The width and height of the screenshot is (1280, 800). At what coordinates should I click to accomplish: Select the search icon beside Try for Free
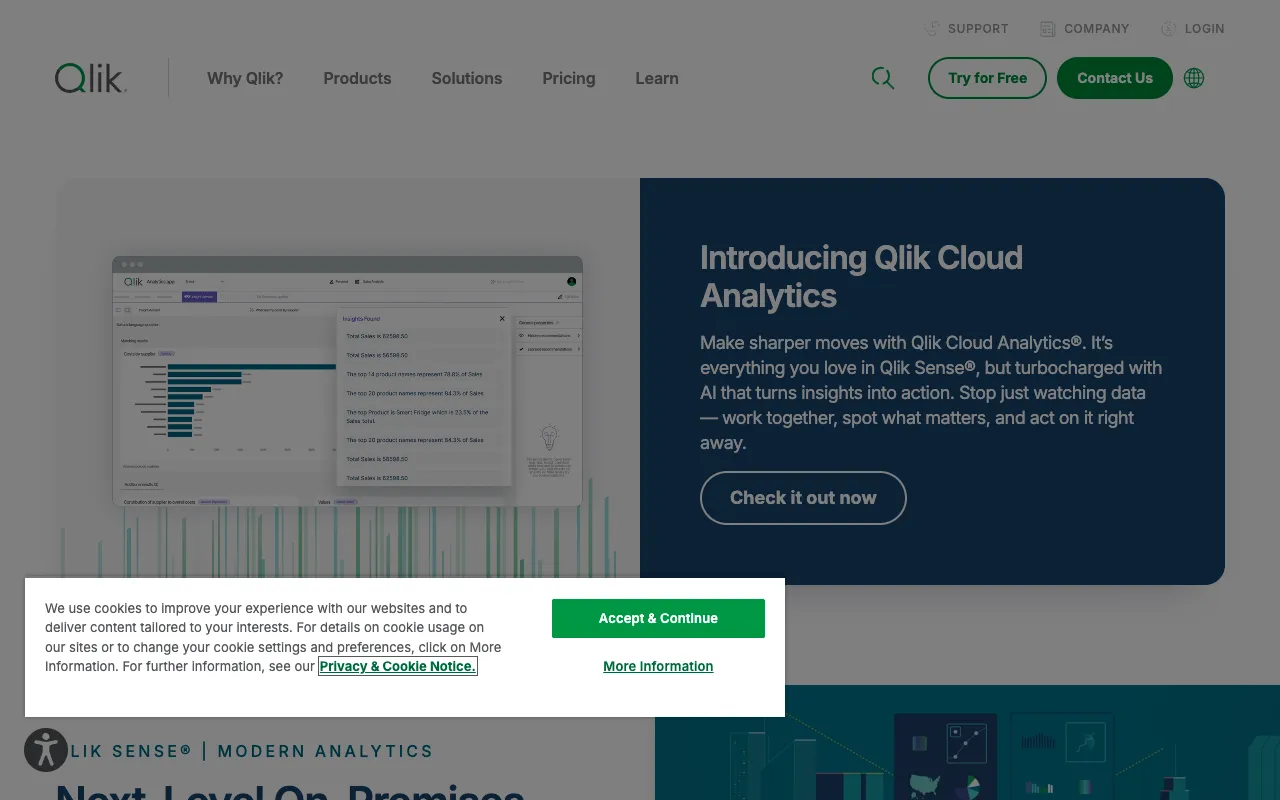[883, 77]
